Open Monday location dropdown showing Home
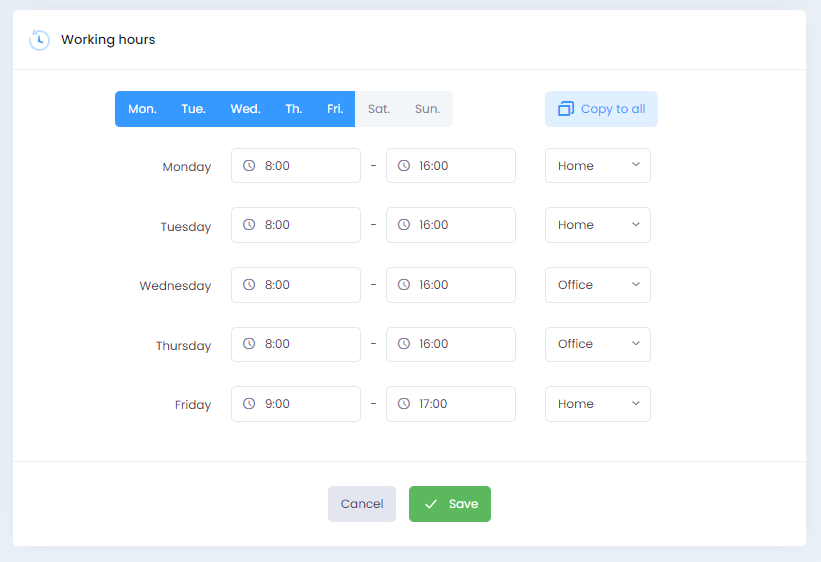 598,166
